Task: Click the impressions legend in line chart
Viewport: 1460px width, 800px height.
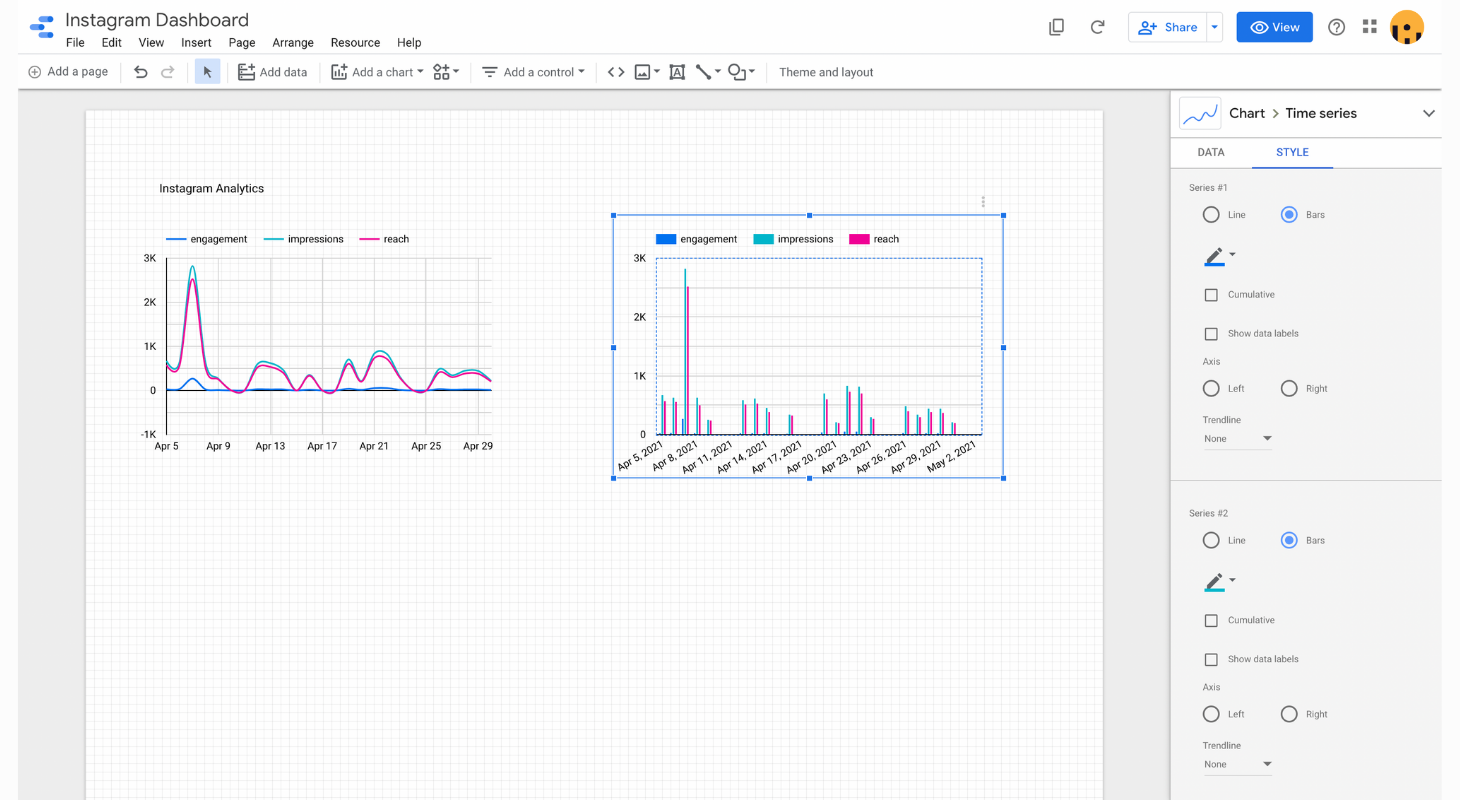Action: pyautogui.click(x=303, y=239)
